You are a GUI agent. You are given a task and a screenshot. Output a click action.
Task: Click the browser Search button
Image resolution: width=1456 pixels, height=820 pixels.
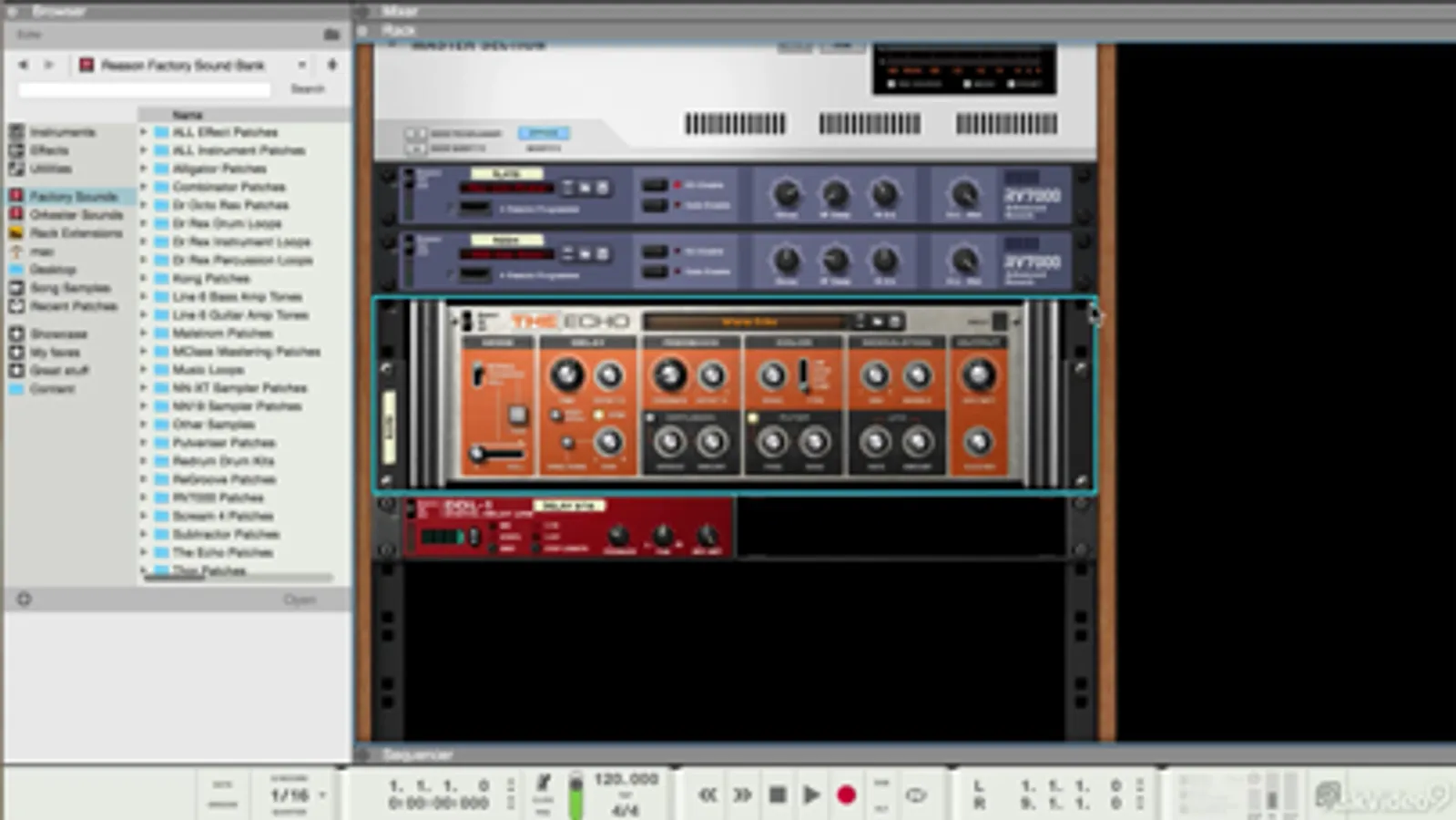(x=308, y=88)
